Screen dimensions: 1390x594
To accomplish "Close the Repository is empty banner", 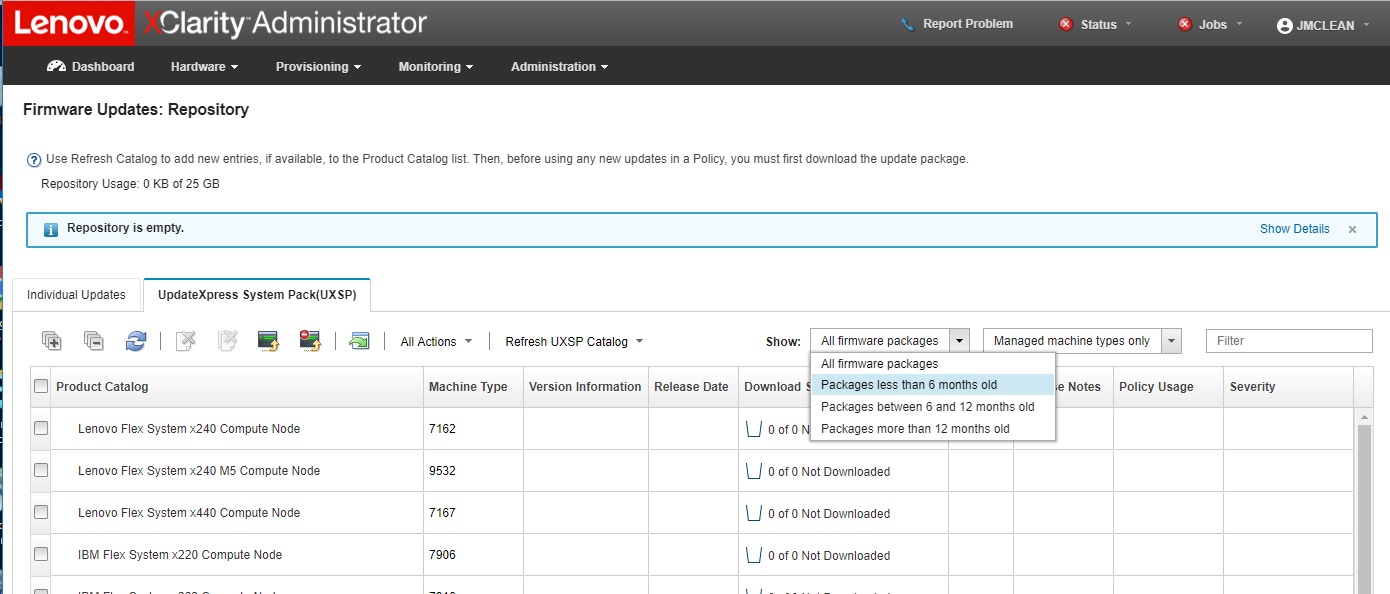I will (1352, 229).
